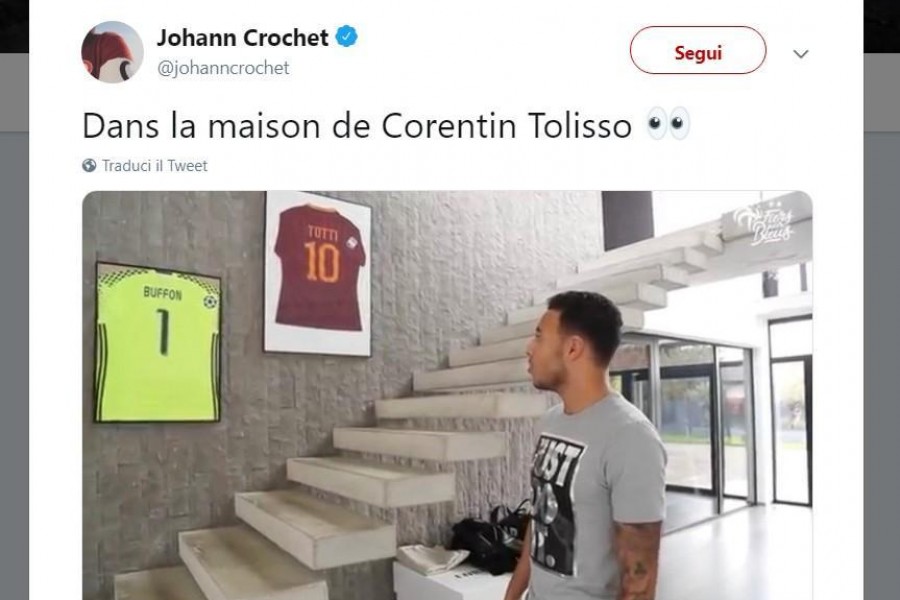Open the tweet options chevron menu
900x600 pixels.
pyautogui.click(x=801, y=54)
